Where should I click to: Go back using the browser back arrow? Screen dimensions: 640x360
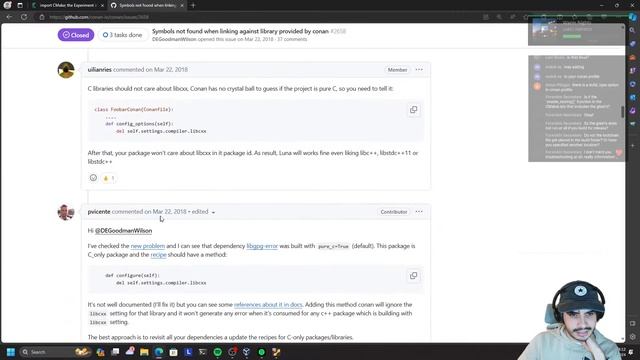tap(9, 17)
